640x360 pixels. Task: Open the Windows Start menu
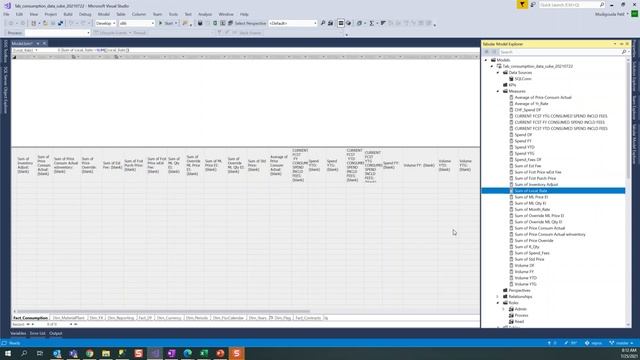[7, 353]
